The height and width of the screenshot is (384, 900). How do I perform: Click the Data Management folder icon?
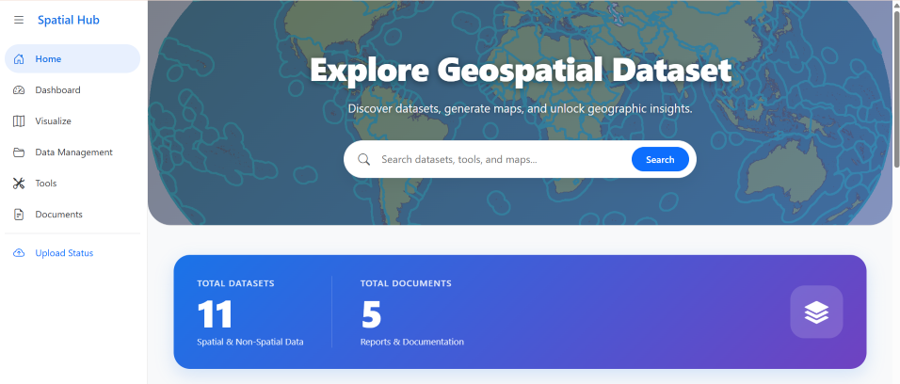(x=19, y=152)
